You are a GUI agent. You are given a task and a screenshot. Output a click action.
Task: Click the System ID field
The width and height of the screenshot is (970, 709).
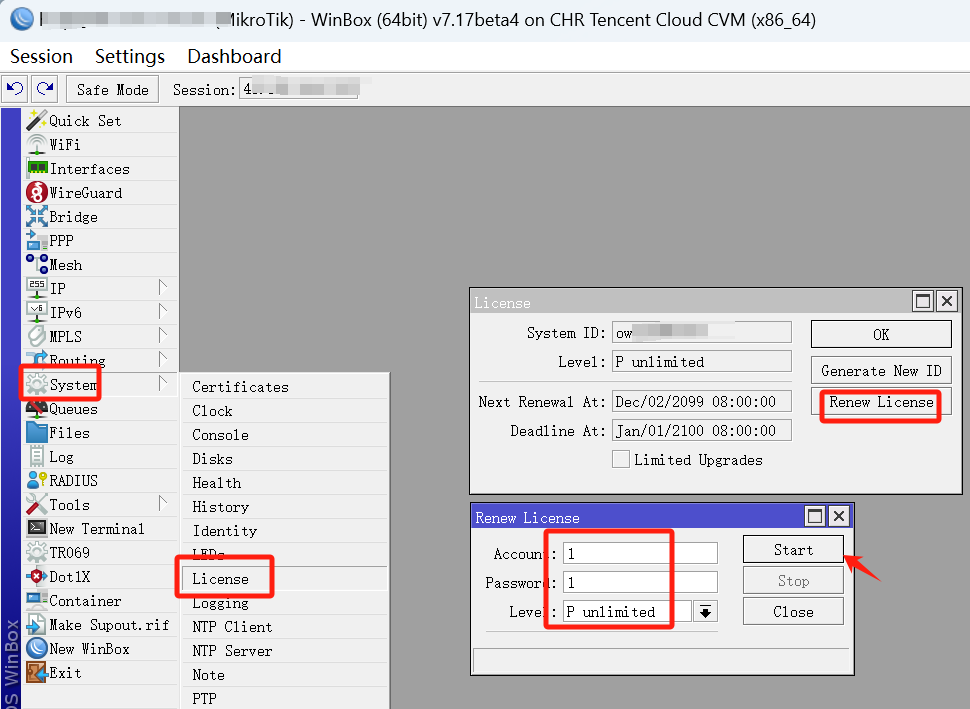click(x=702, y=332)
